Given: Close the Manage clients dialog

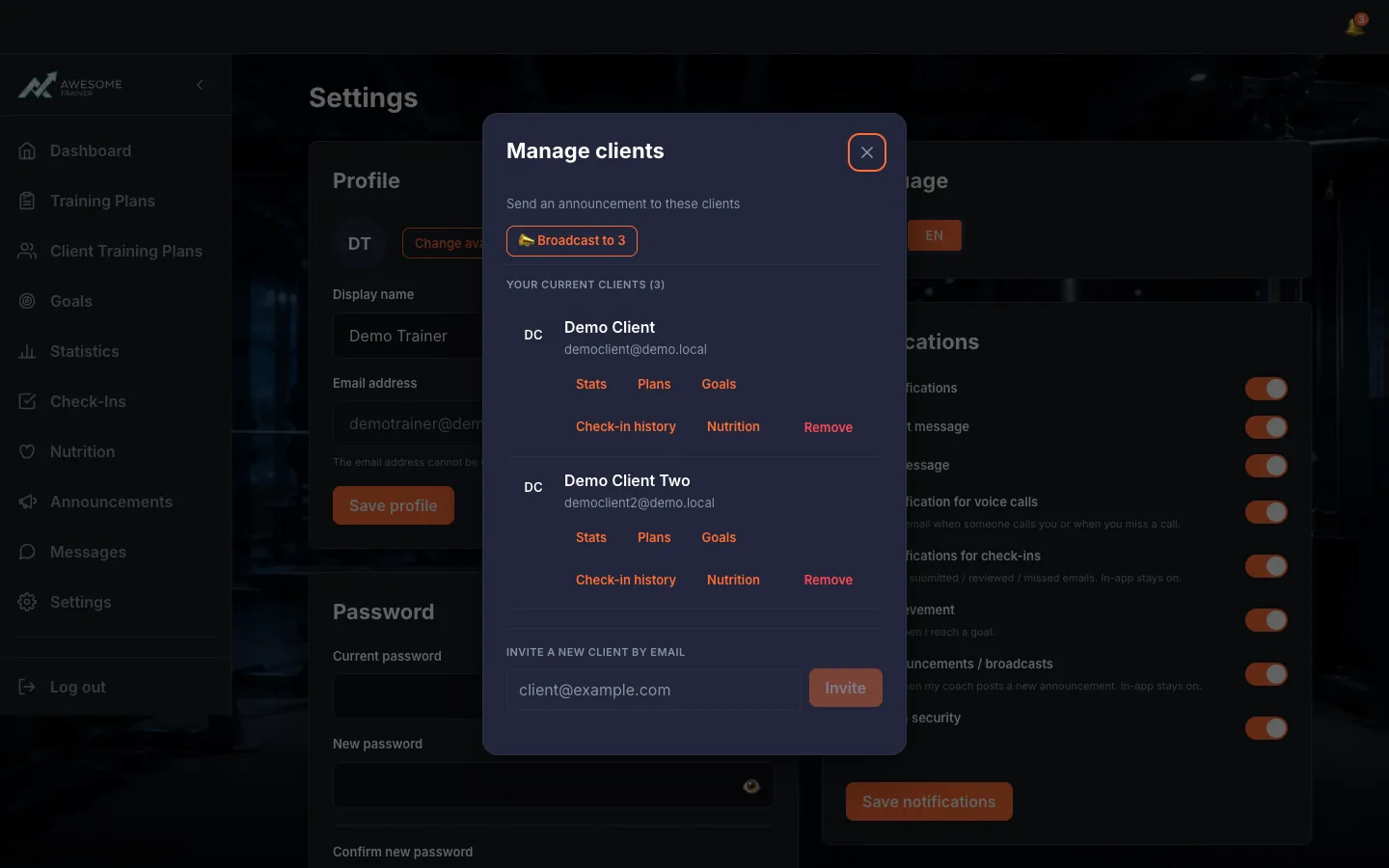Looking at the screenshot, I should (866, 152).
